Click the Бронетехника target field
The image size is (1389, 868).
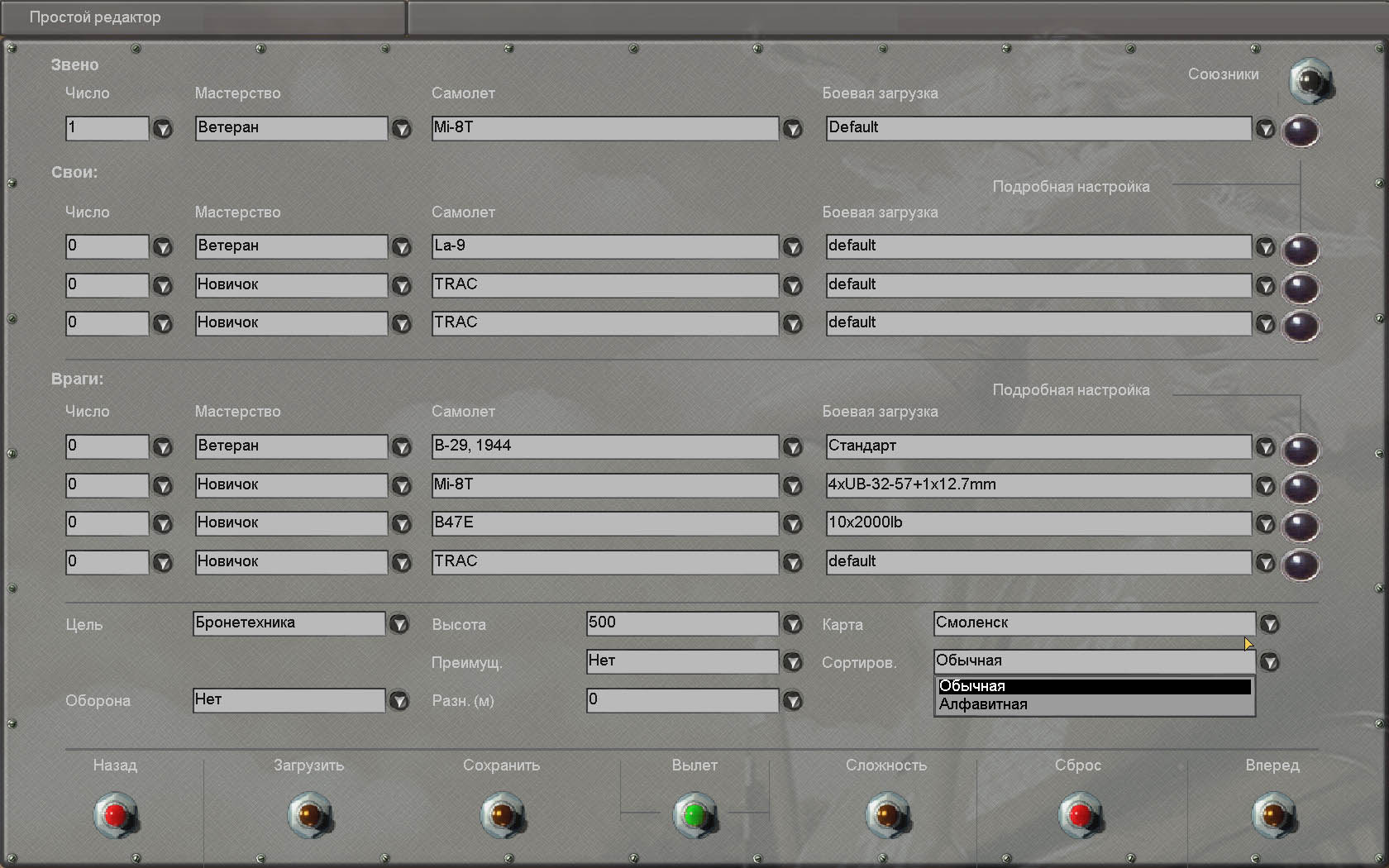point(289,623)
